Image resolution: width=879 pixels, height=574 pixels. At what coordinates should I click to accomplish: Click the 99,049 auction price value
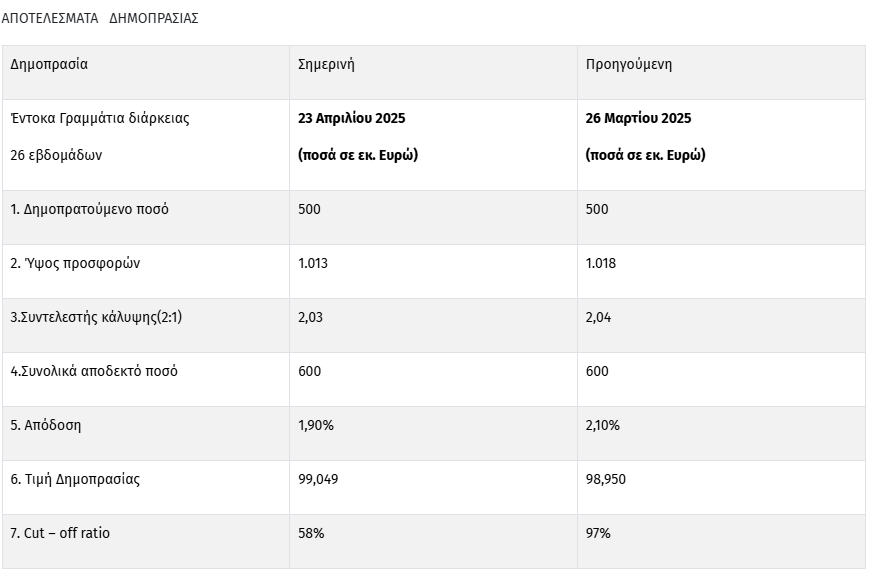pos(318,479)
